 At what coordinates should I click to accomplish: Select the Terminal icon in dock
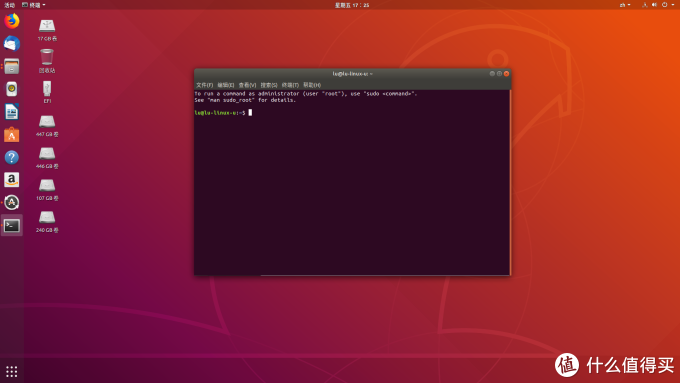point(12,226)
